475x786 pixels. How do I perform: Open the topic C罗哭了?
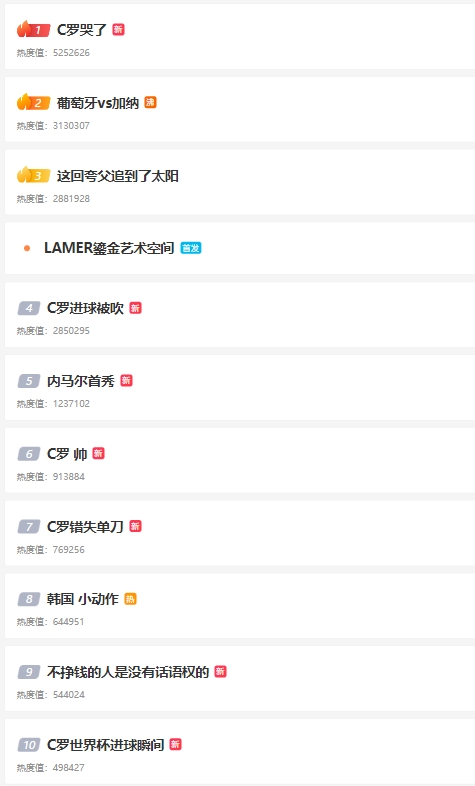click(82, 30)
